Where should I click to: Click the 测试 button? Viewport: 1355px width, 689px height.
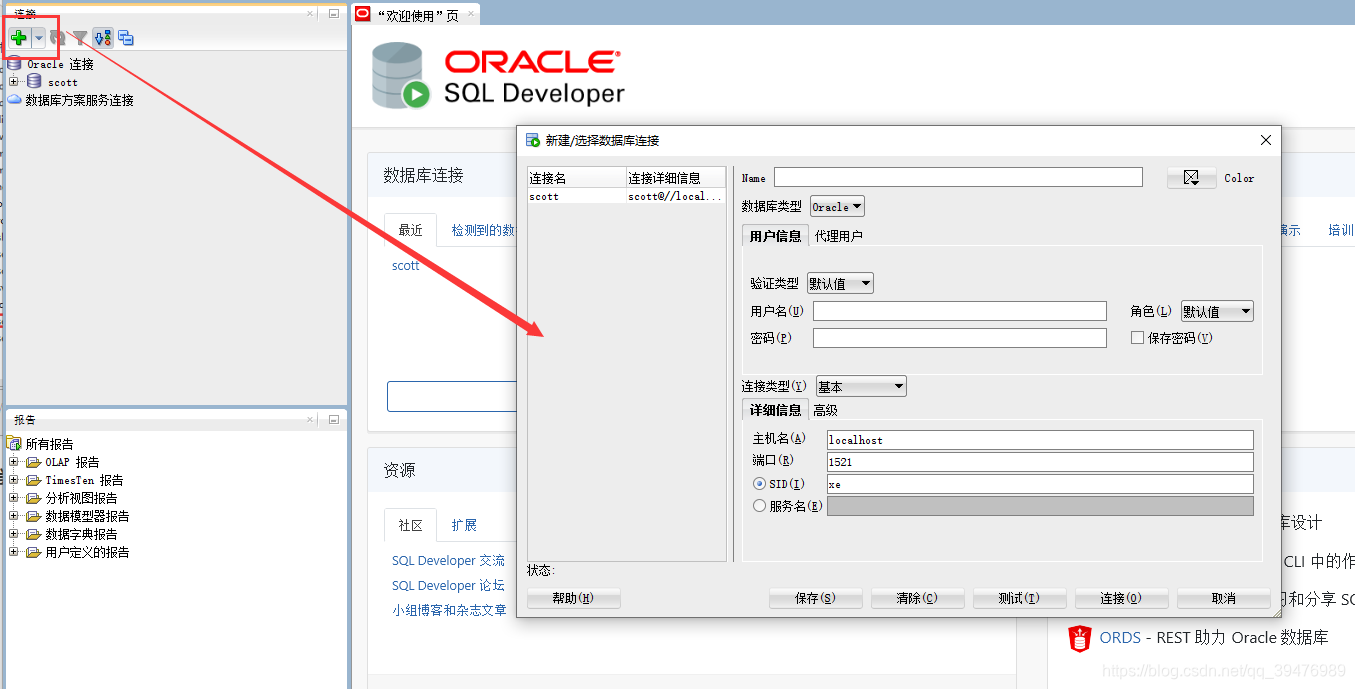[x=1019, y=598]
